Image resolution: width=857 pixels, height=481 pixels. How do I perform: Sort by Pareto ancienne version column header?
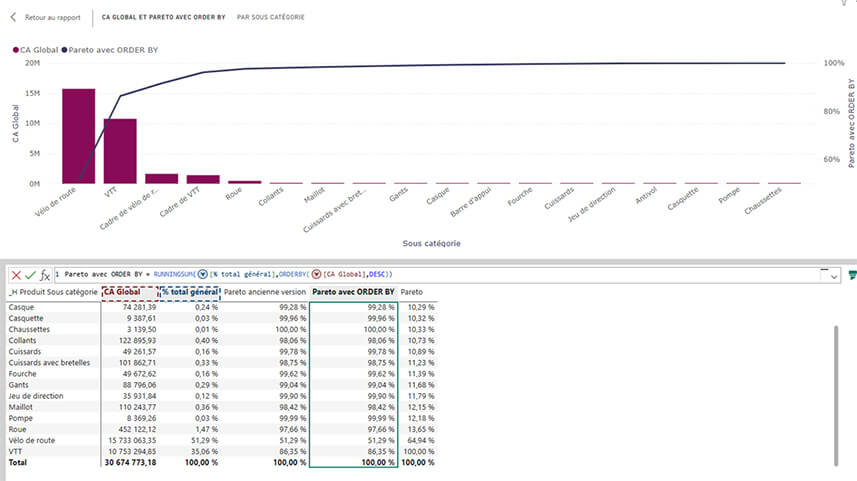pyautogui.click(x=263, y=292)
